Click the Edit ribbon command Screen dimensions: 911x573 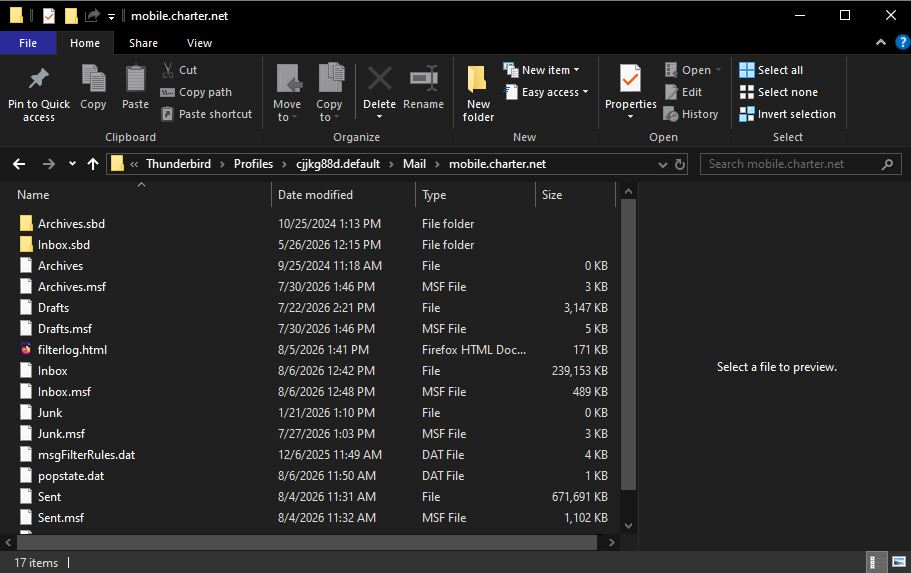point(684,92)
